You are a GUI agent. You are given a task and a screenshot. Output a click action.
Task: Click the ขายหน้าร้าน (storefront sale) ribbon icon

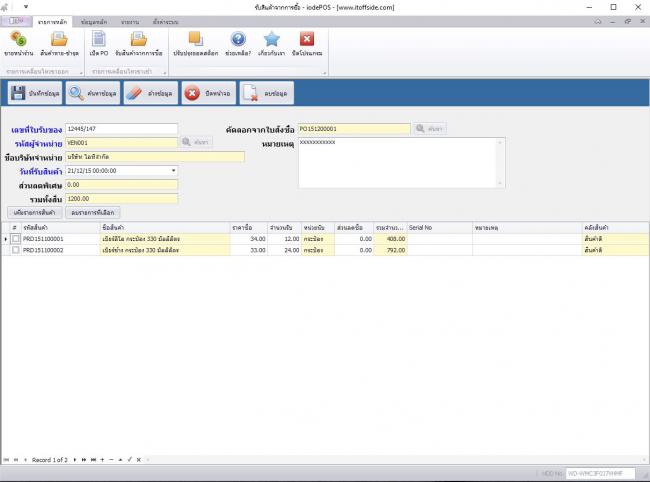(x=17, y=43)
